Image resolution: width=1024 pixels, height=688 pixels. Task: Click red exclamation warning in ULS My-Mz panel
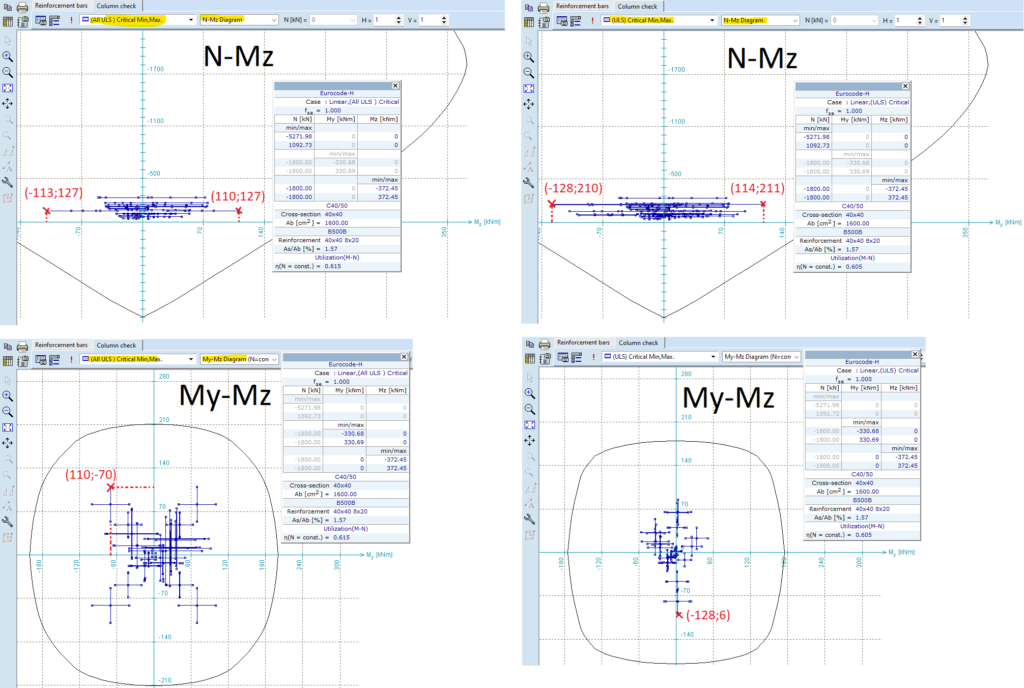593,357
